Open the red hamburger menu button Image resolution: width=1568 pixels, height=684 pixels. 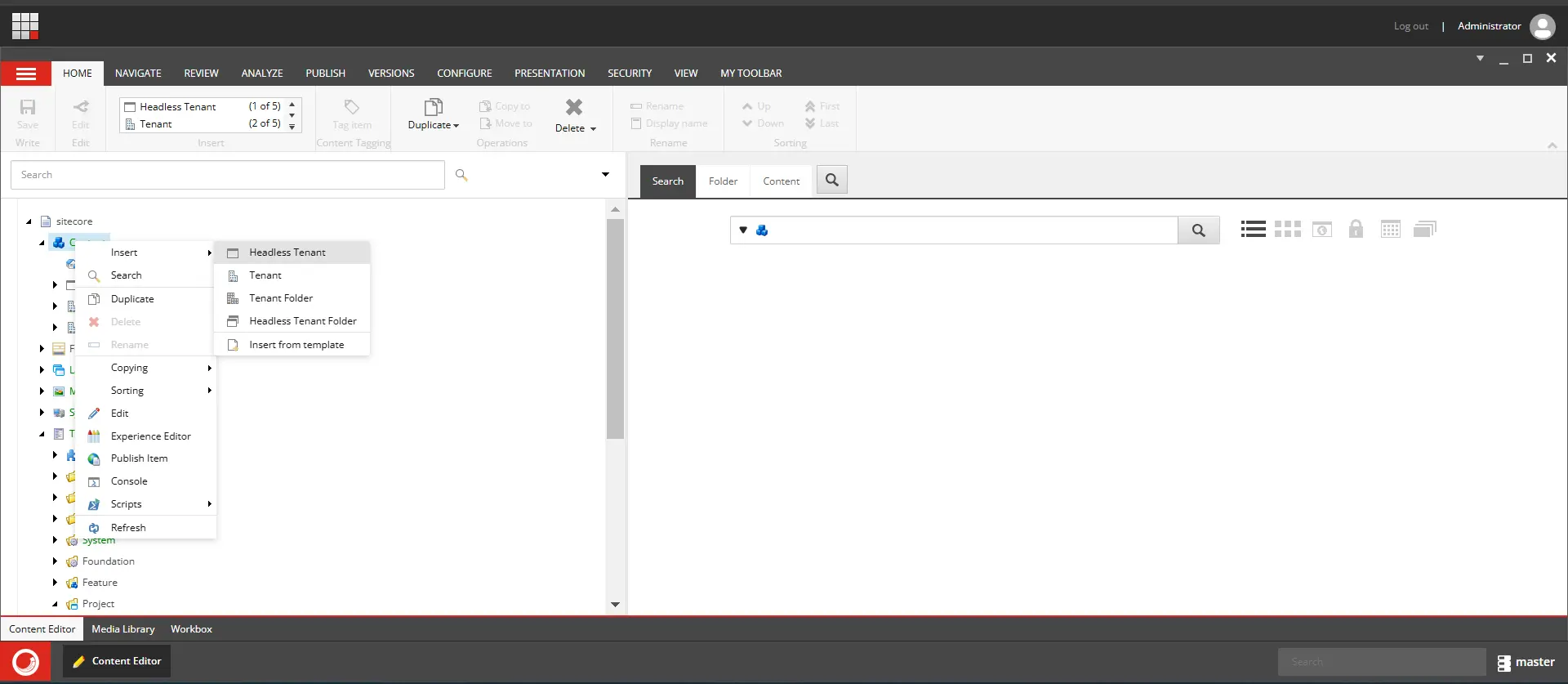coord(26,74)
